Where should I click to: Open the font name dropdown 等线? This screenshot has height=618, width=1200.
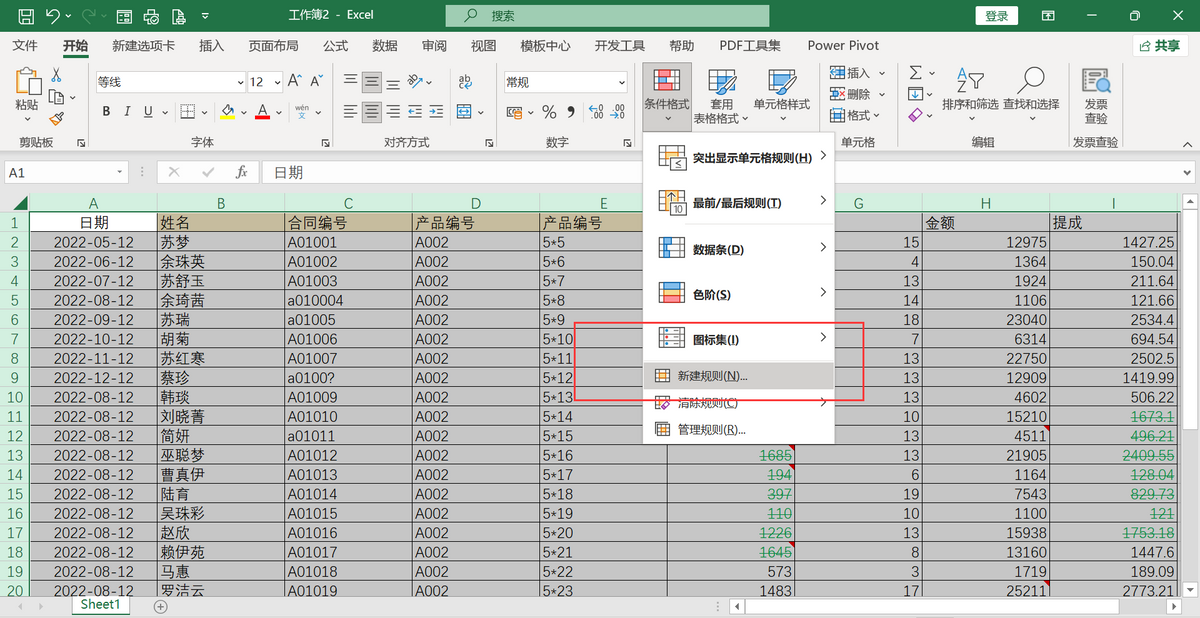click(x=240, y=82)
